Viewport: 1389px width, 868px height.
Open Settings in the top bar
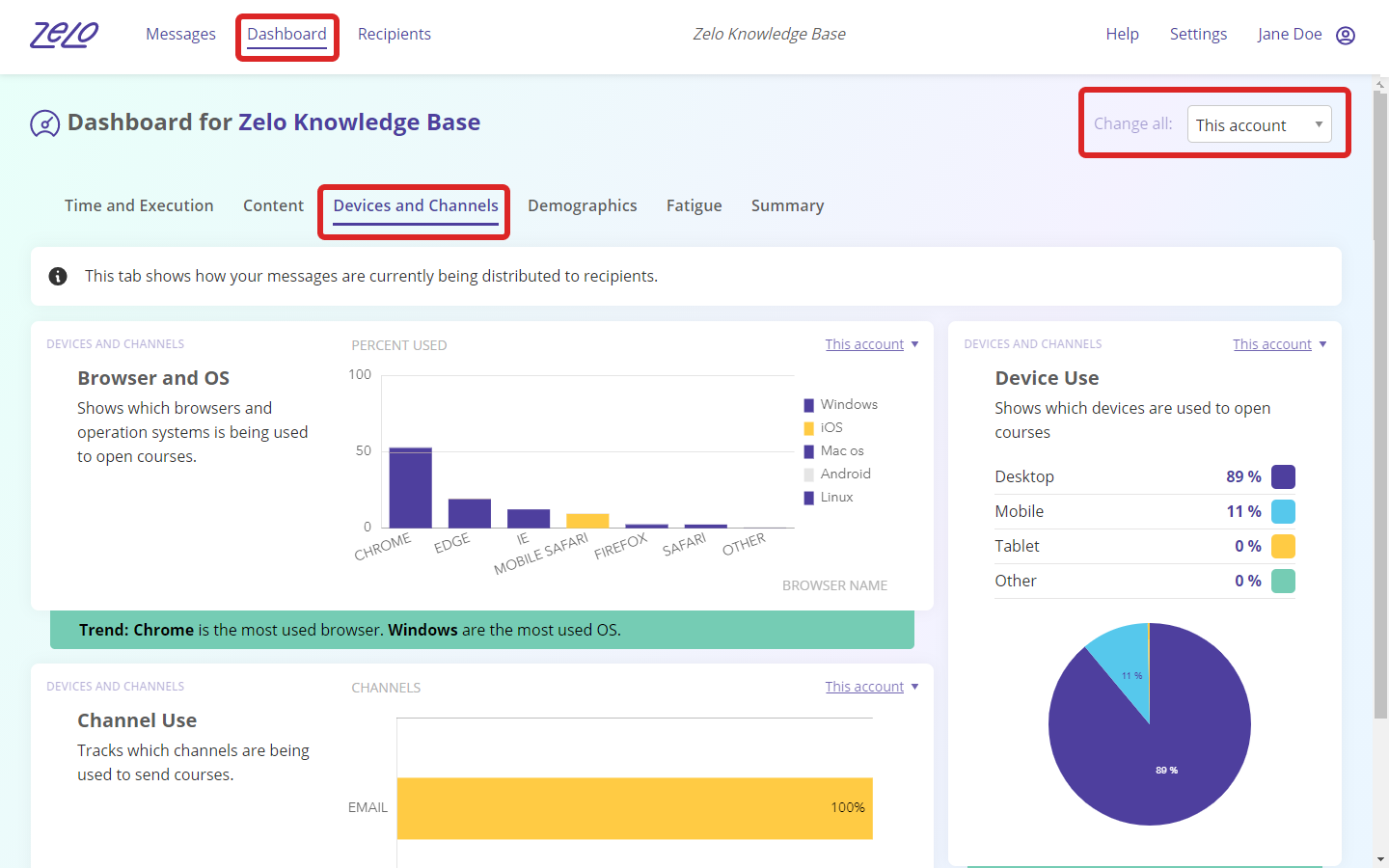(x=1198, y=34)
